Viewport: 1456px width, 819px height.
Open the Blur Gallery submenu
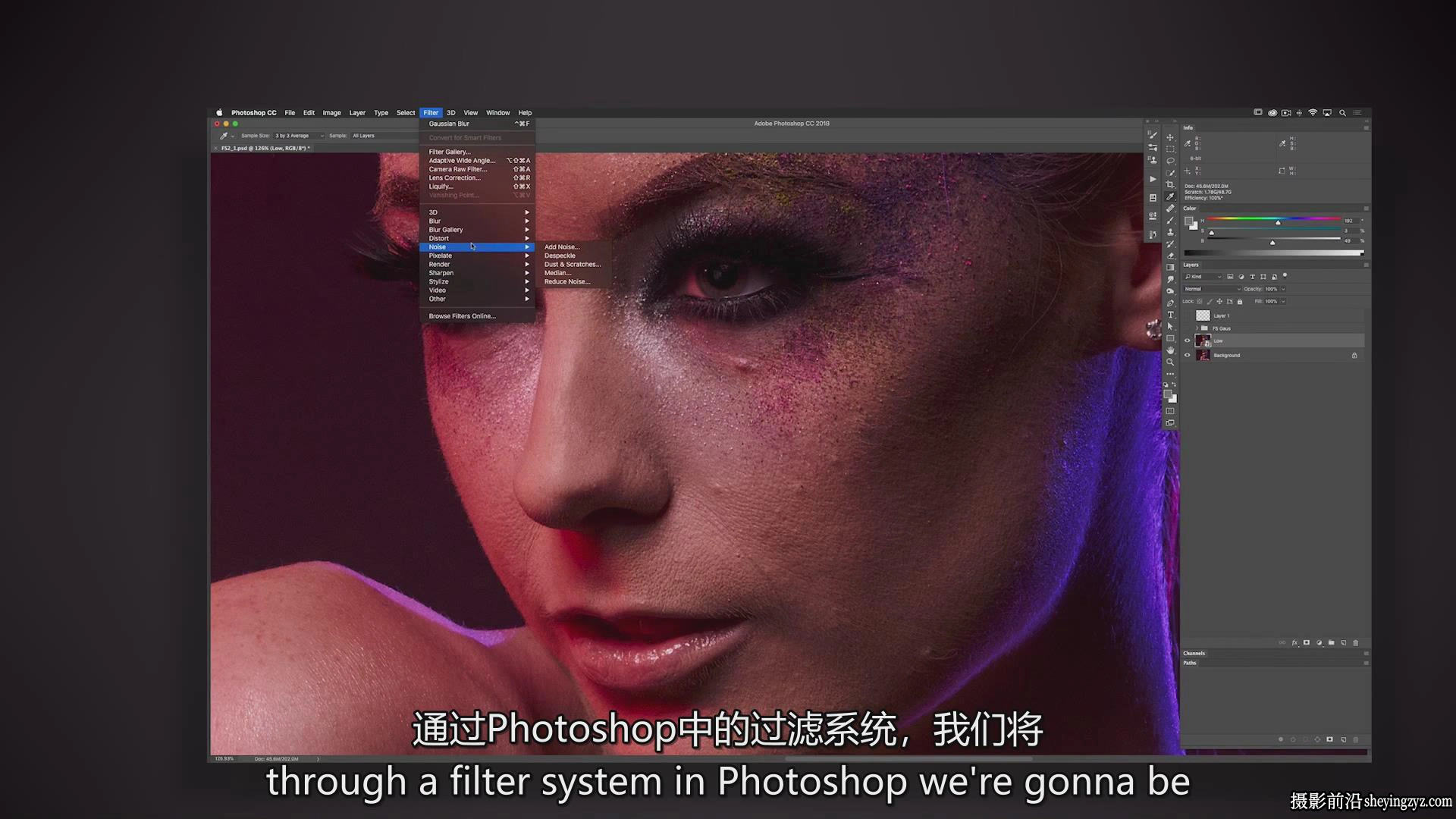pyautogui.click(x=478, y=230)
